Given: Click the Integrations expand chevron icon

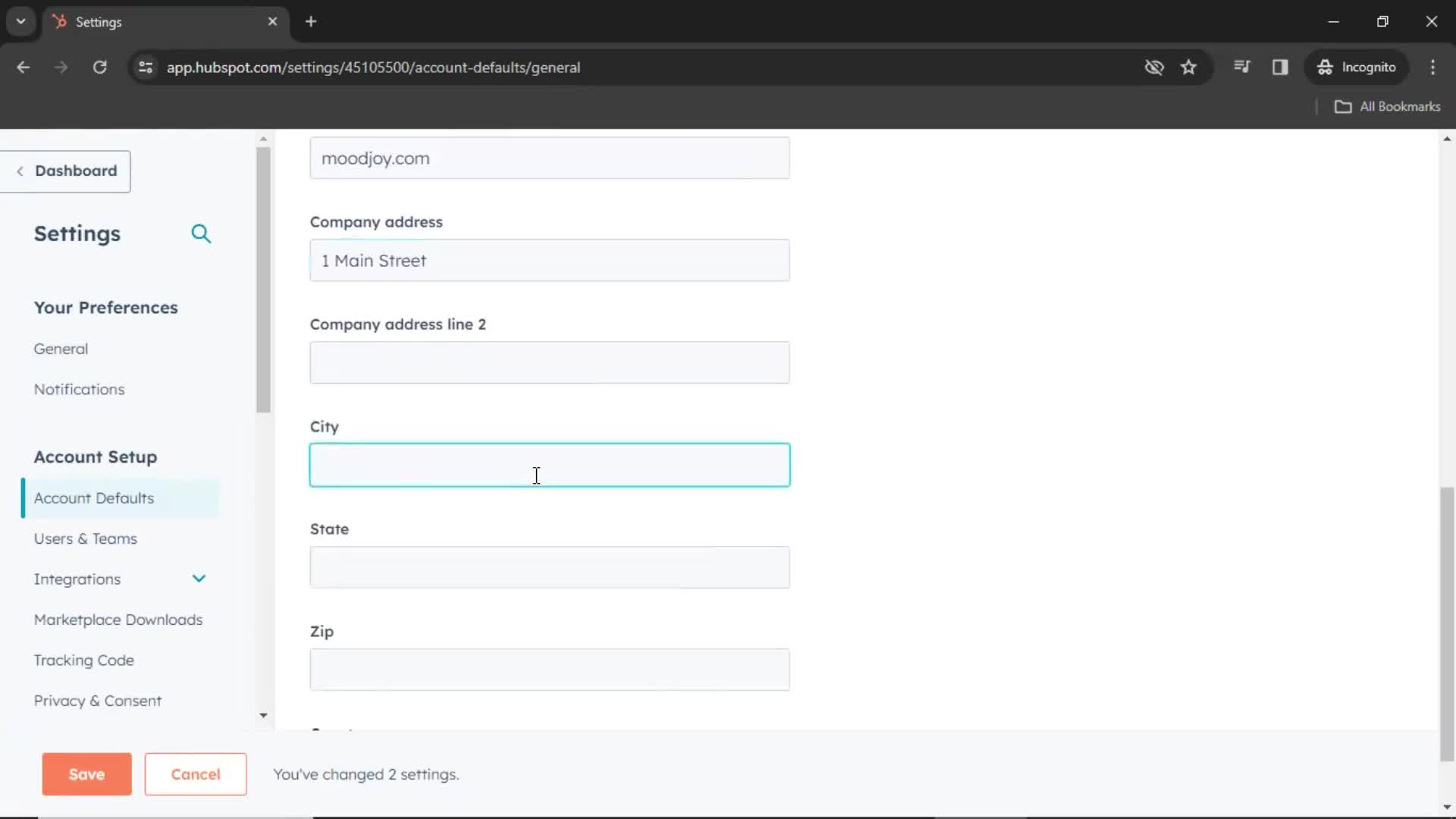Looking at the screenshot, I should [x=199, y=579].
